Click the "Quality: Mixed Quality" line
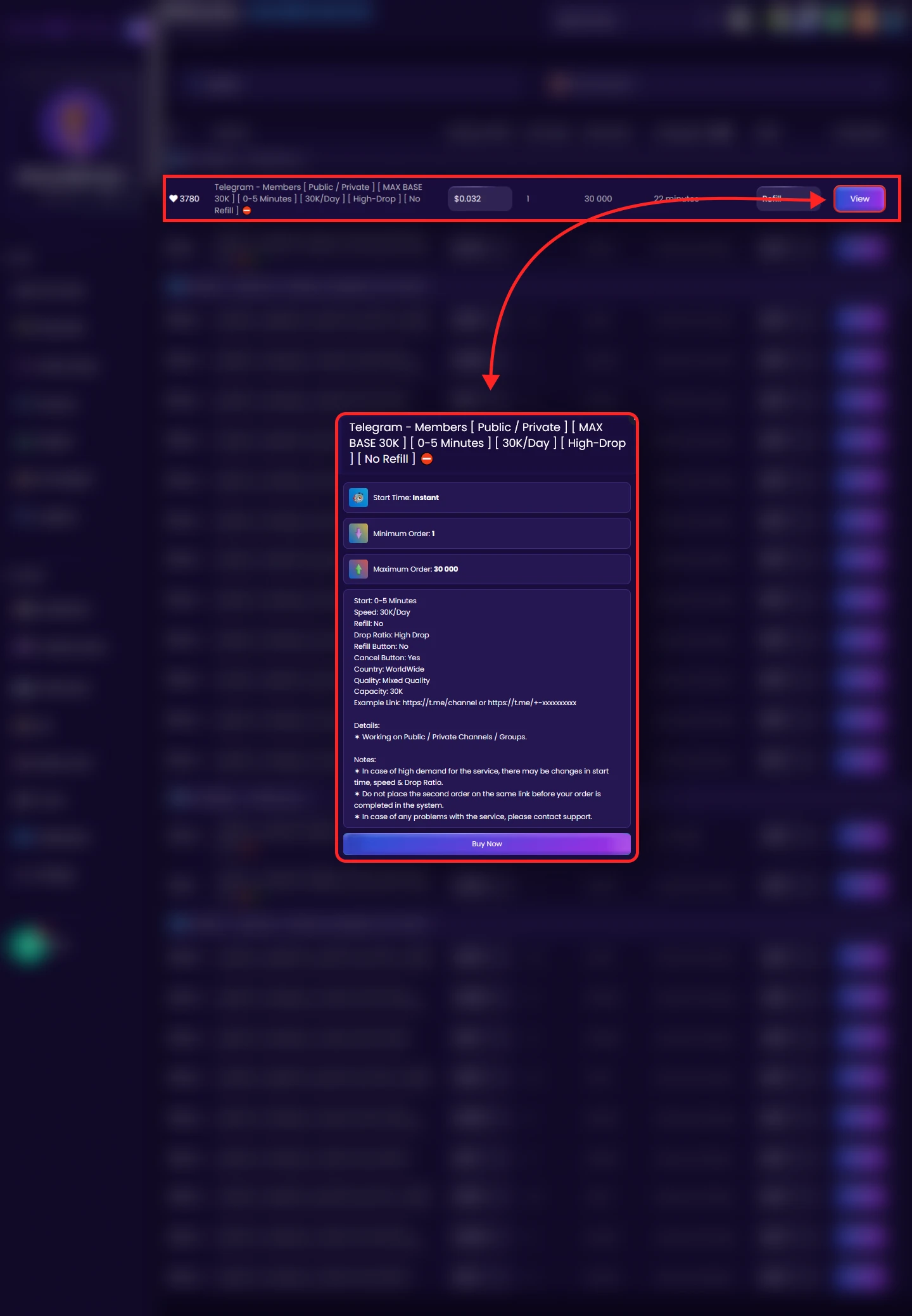912x1316 pixels. tap(391, 680)
